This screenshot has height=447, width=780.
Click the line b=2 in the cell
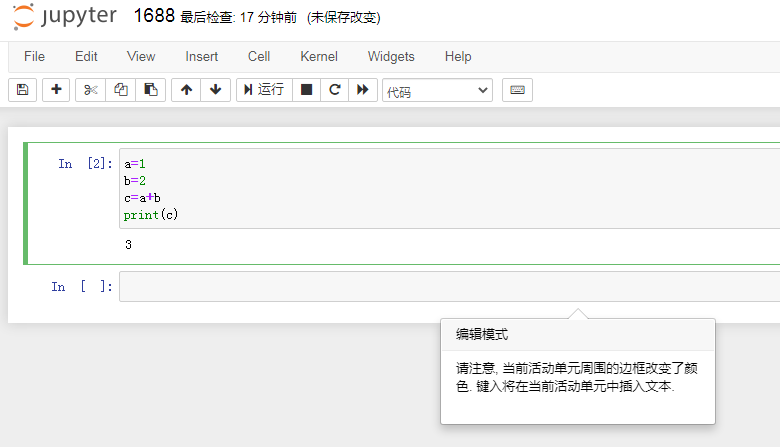135,180
